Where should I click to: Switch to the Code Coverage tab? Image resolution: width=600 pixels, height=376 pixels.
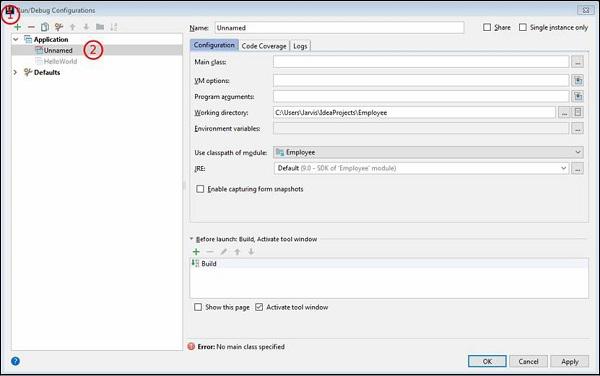(x=264, y=46)
